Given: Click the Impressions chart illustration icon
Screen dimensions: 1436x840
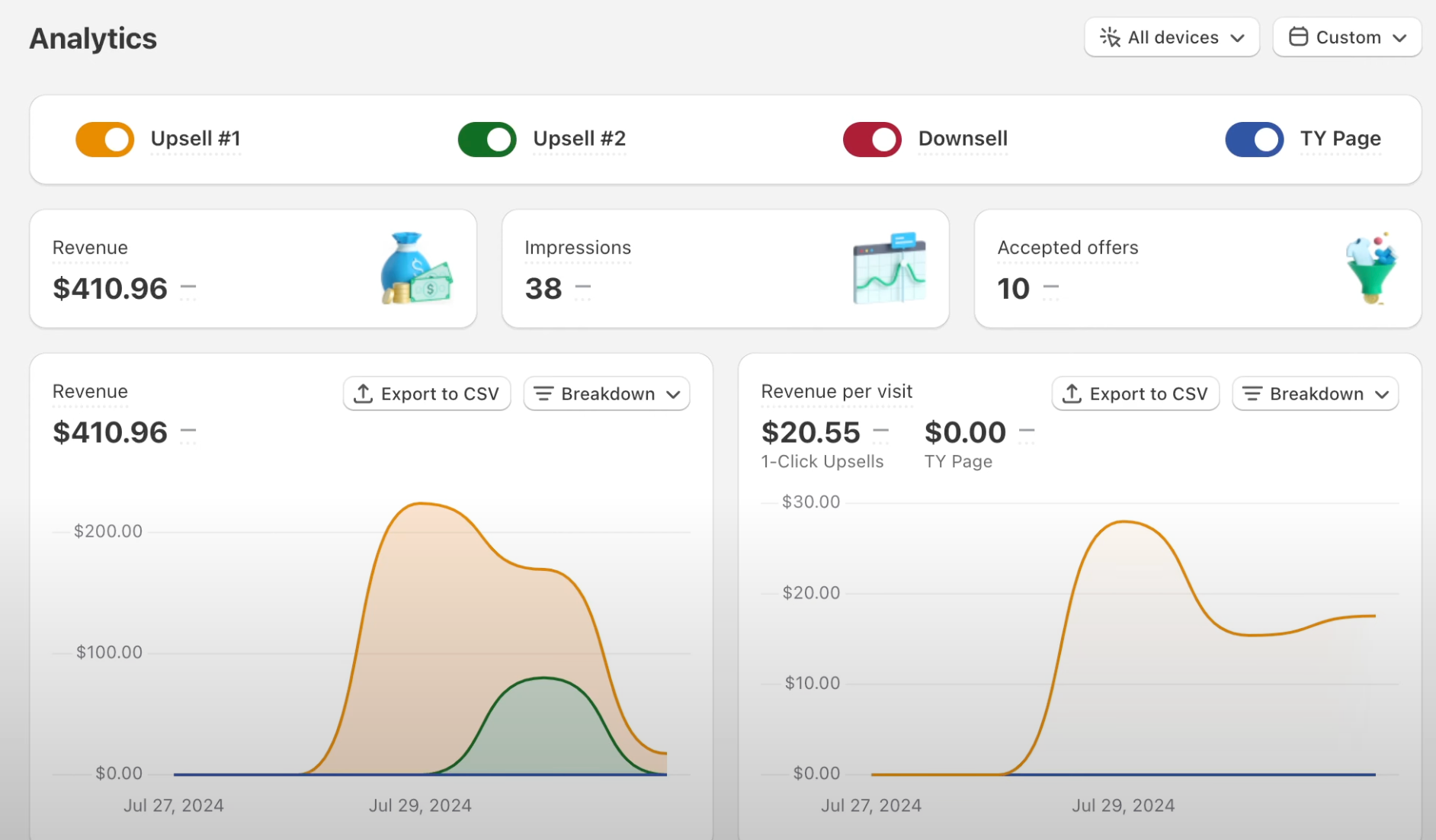Looking at the screenshot, I should [x=889, y=269].
